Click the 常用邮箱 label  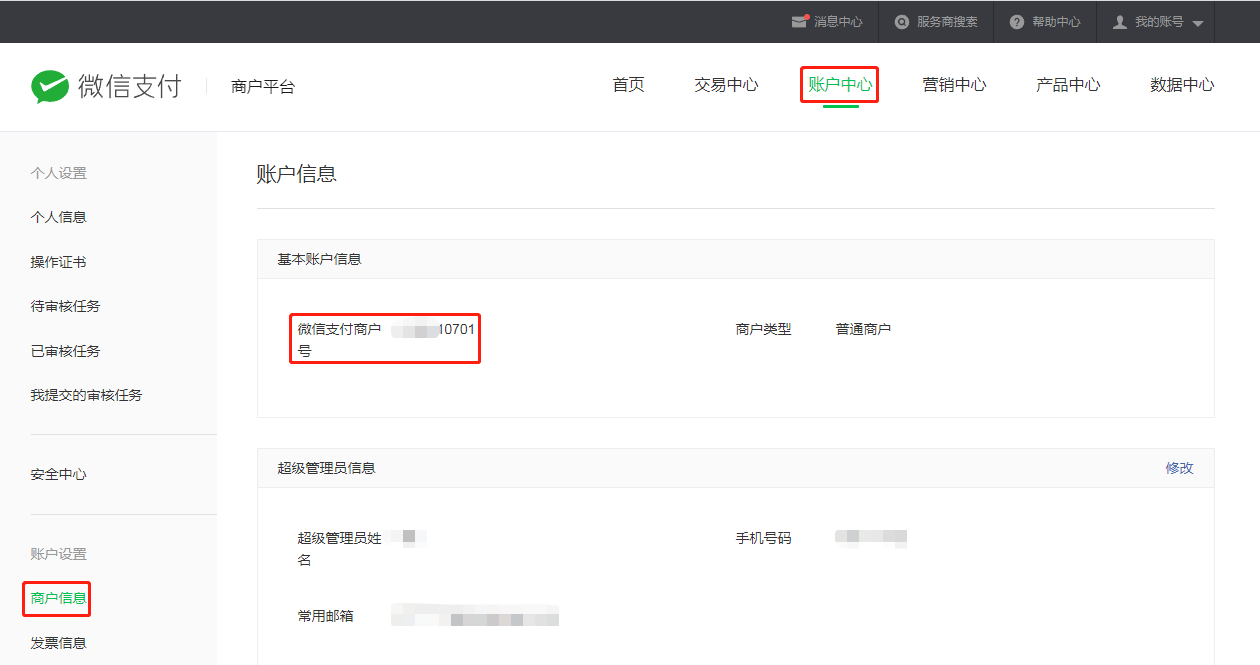(x=326, y=616)
